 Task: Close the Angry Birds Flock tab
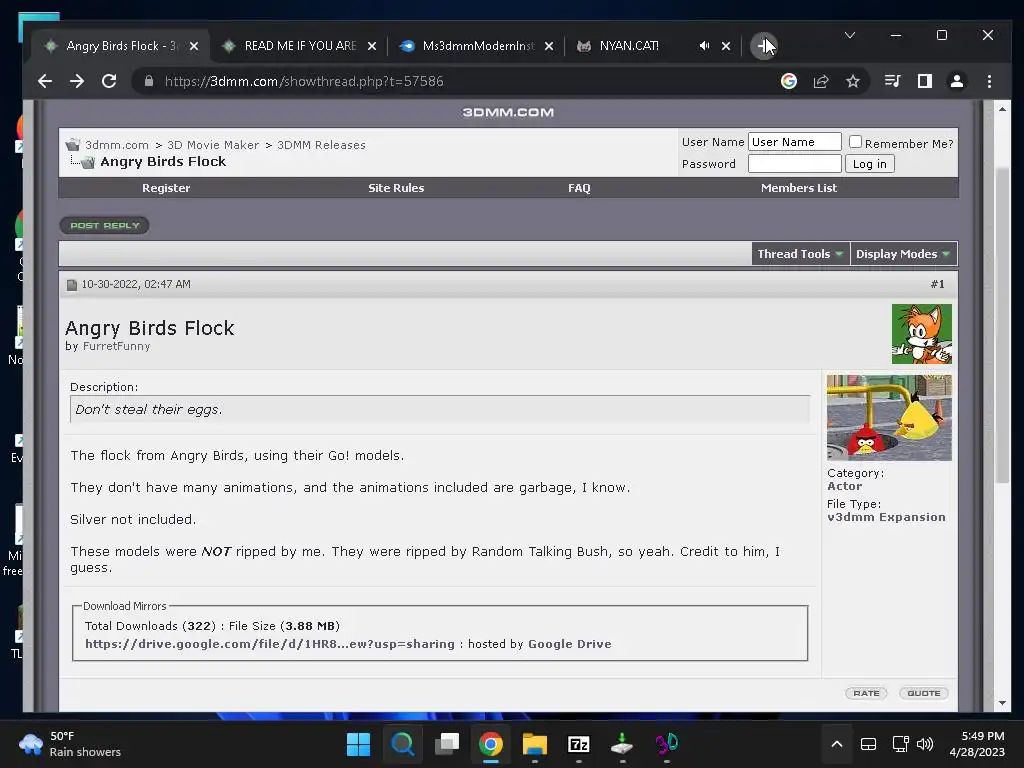click(194, 46)
